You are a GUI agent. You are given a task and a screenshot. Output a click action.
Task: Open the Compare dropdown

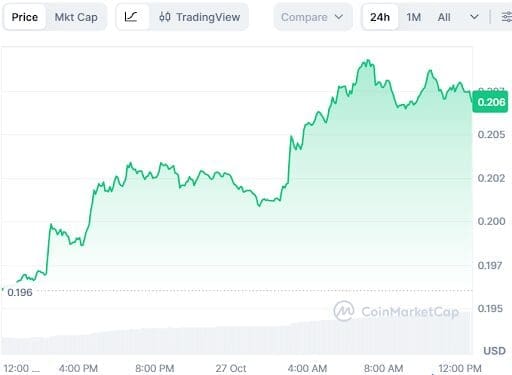(312, 17)
